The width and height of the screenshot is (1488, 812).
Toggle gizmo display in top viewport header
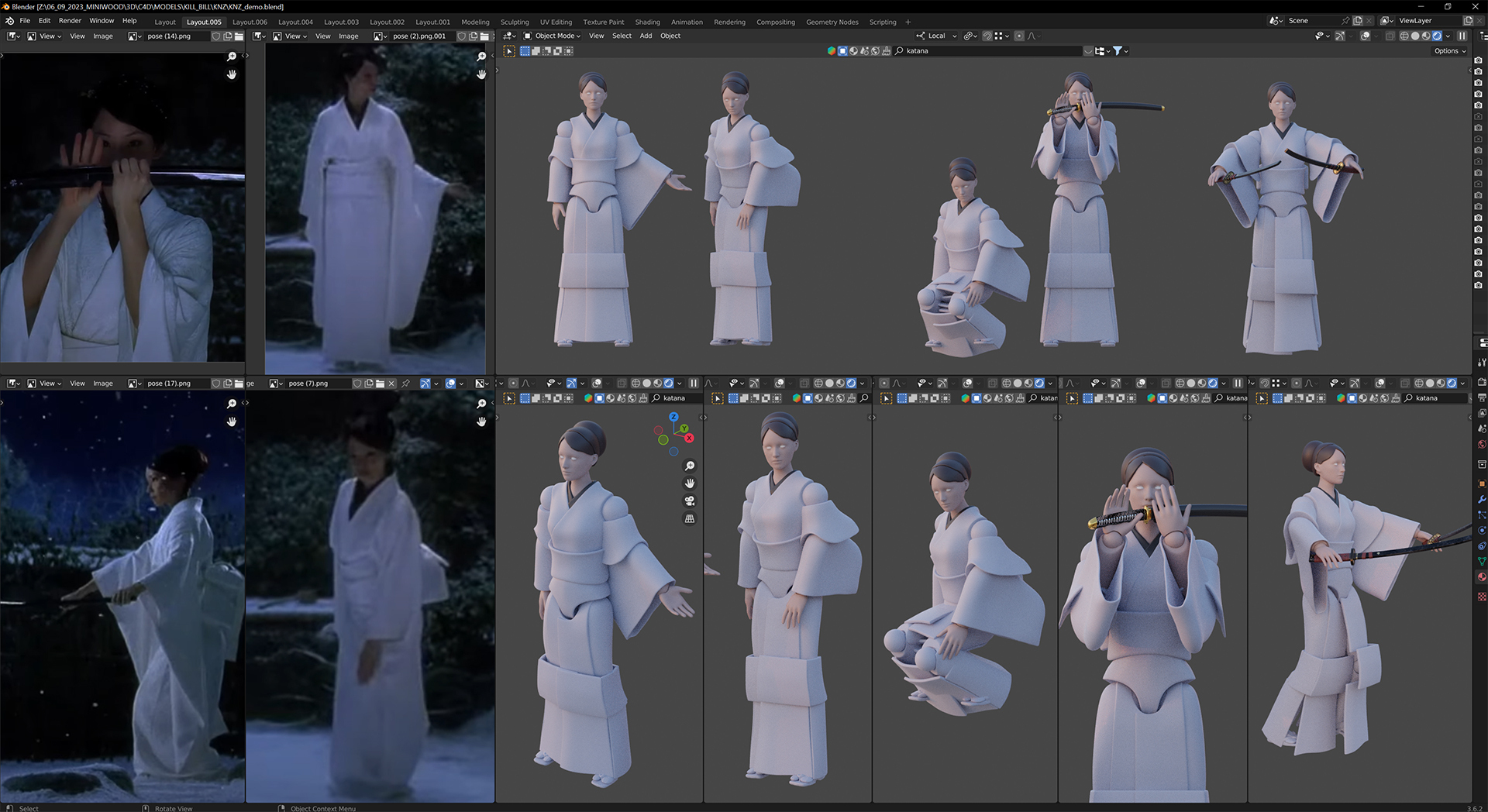coord(1340,36)
